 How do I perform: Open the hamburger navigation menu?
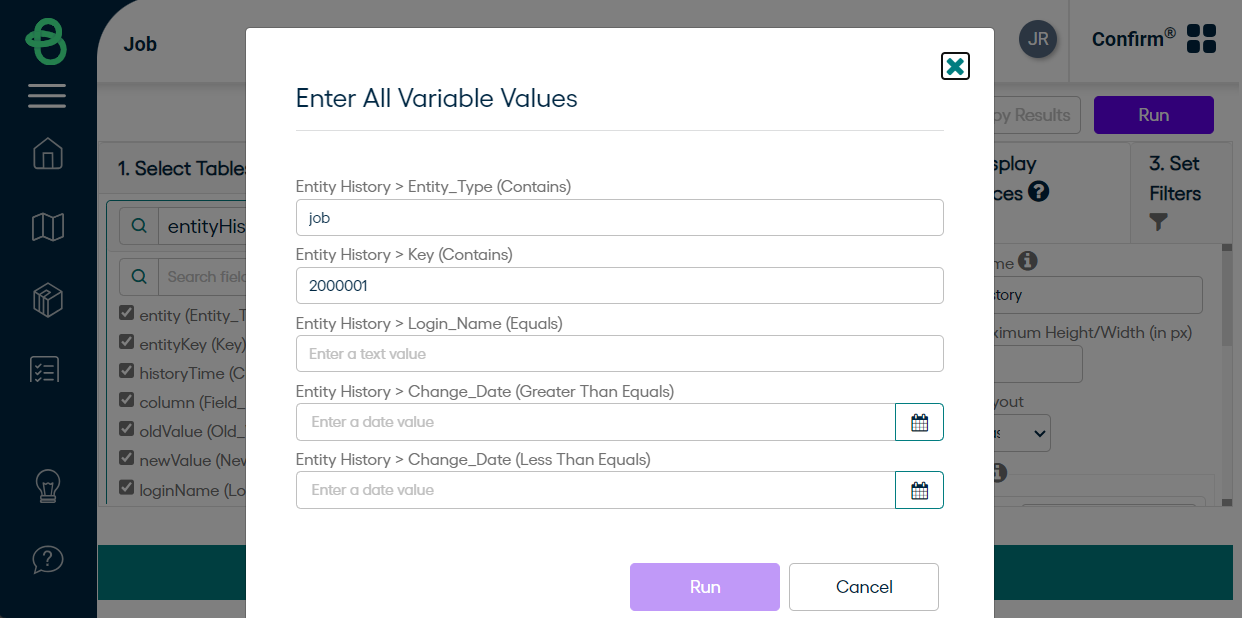click(47, 96)
